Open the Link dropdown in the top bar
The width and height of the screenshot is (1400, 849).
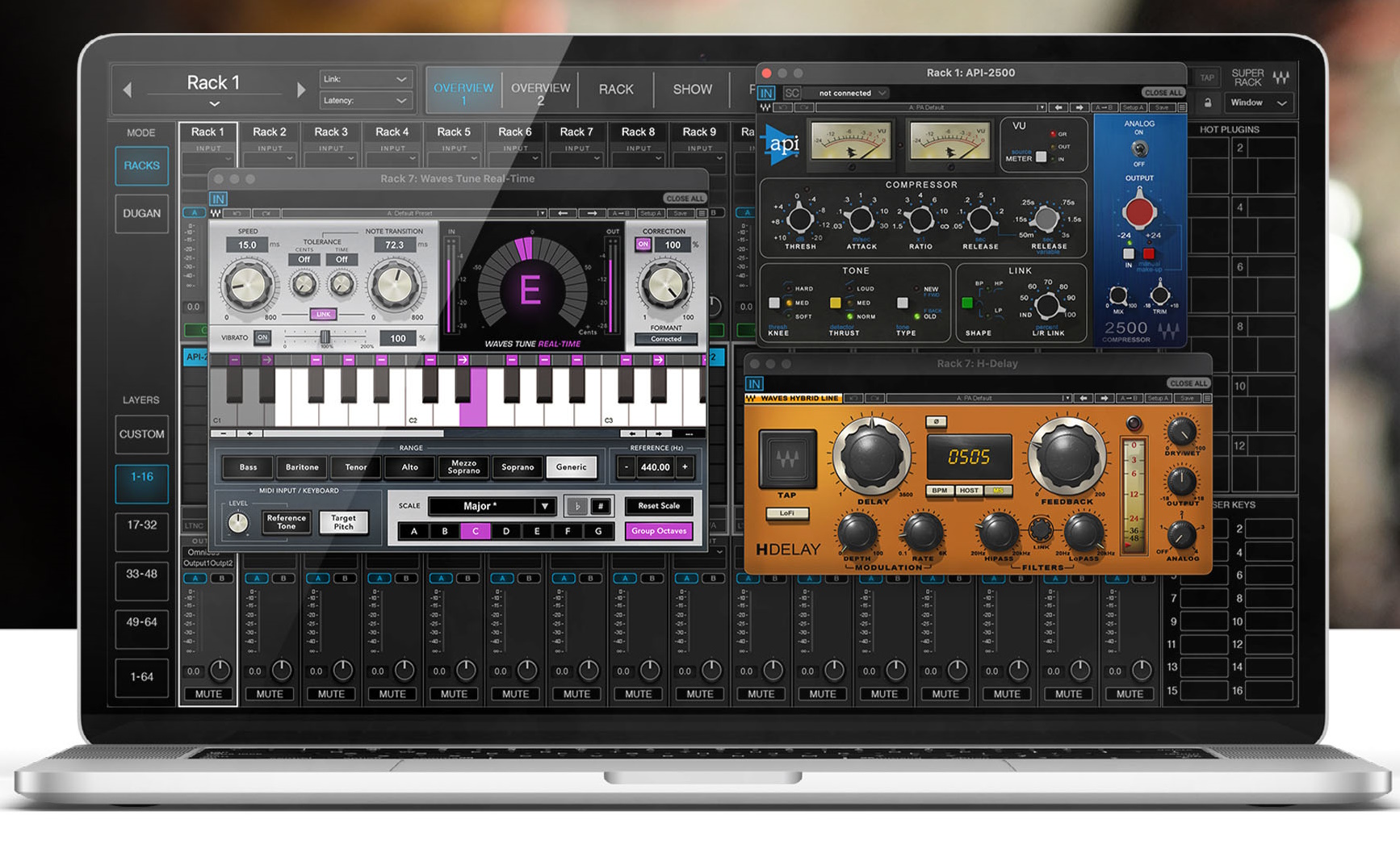click(366, 79)
